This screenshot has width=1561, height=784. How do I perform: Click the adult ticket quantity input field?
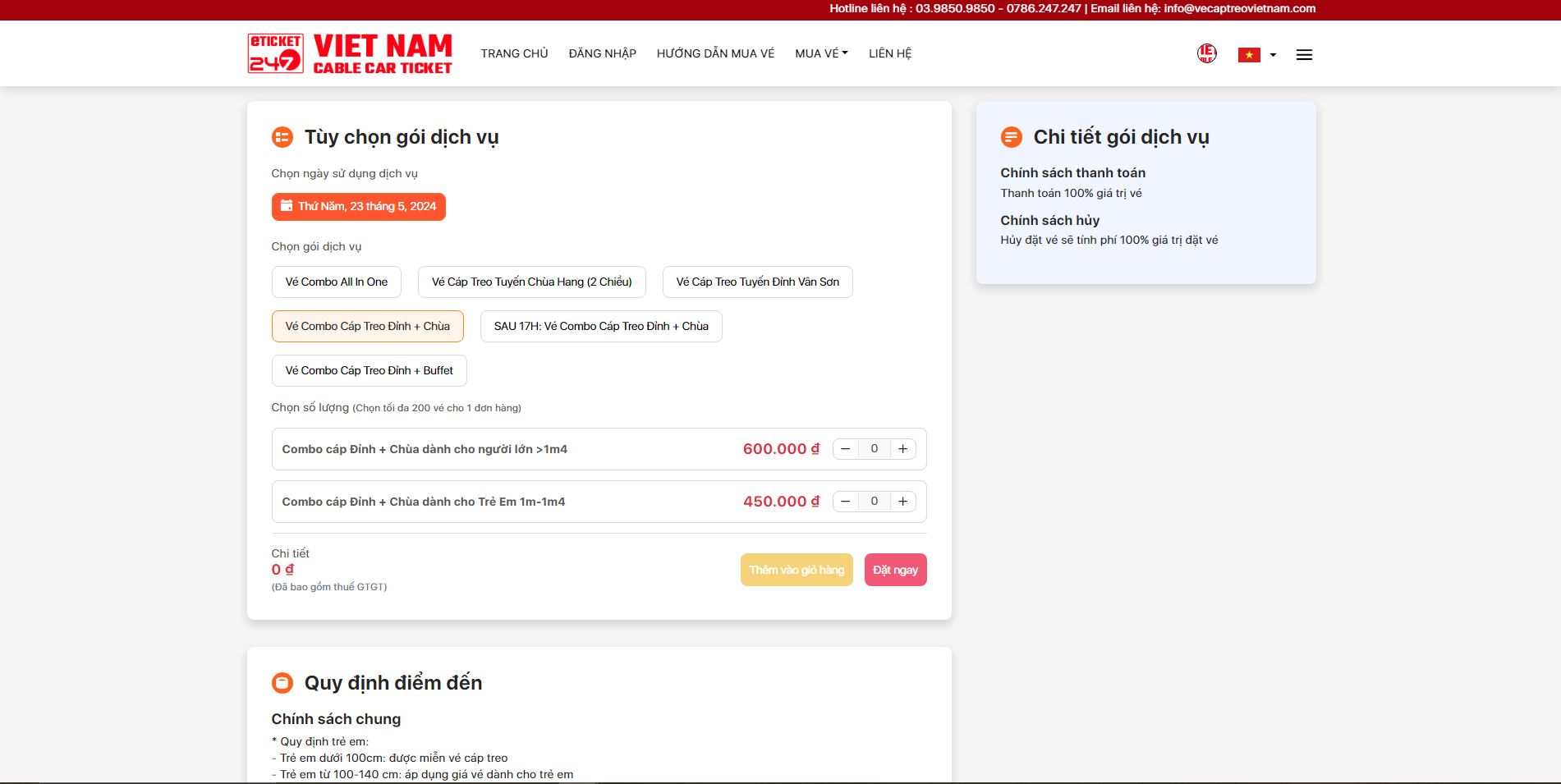[x=874, y=449]
